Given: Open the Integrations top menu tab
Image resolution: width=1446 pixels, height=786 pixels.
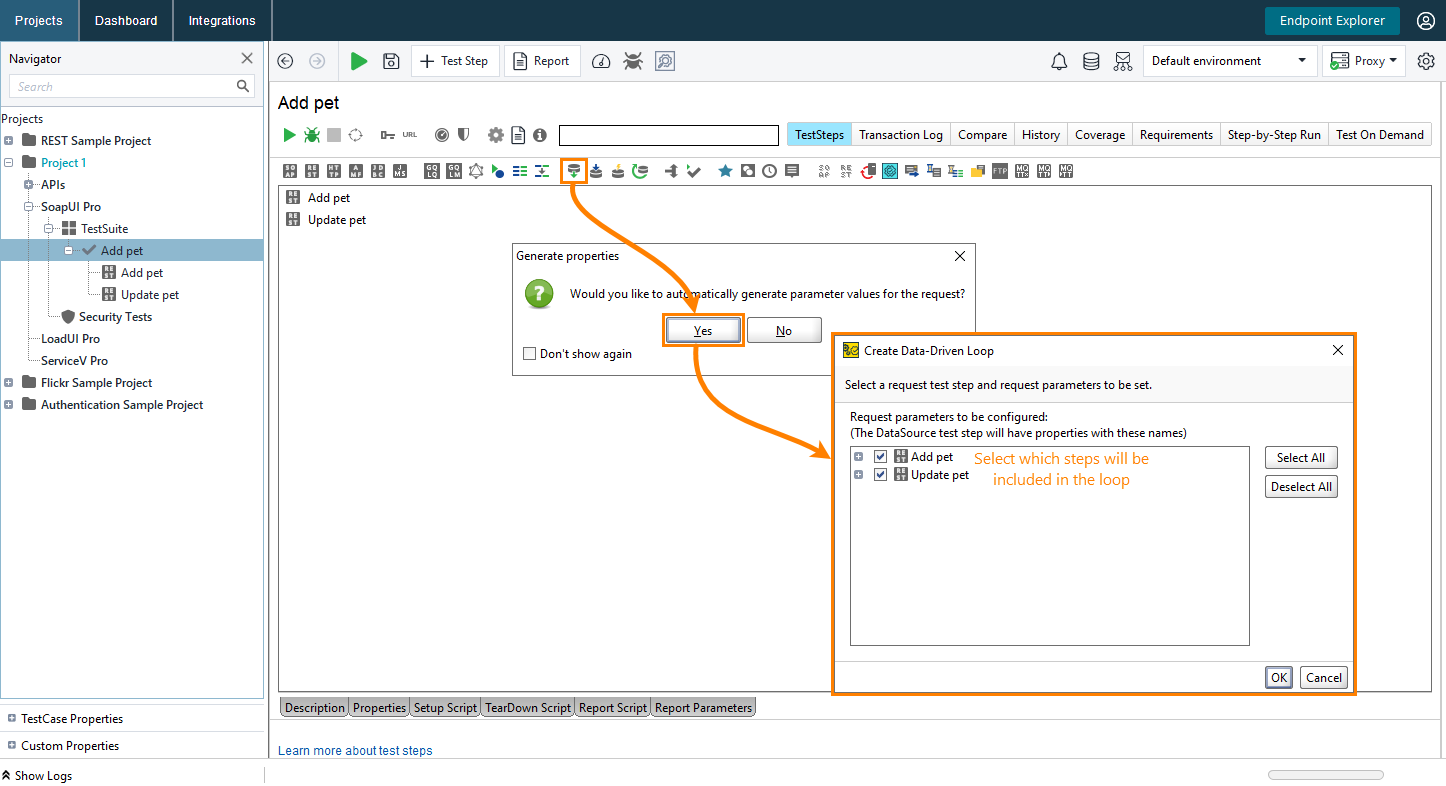Looking at the screenshot, I should pyautogui.click(x=222, y=20).
